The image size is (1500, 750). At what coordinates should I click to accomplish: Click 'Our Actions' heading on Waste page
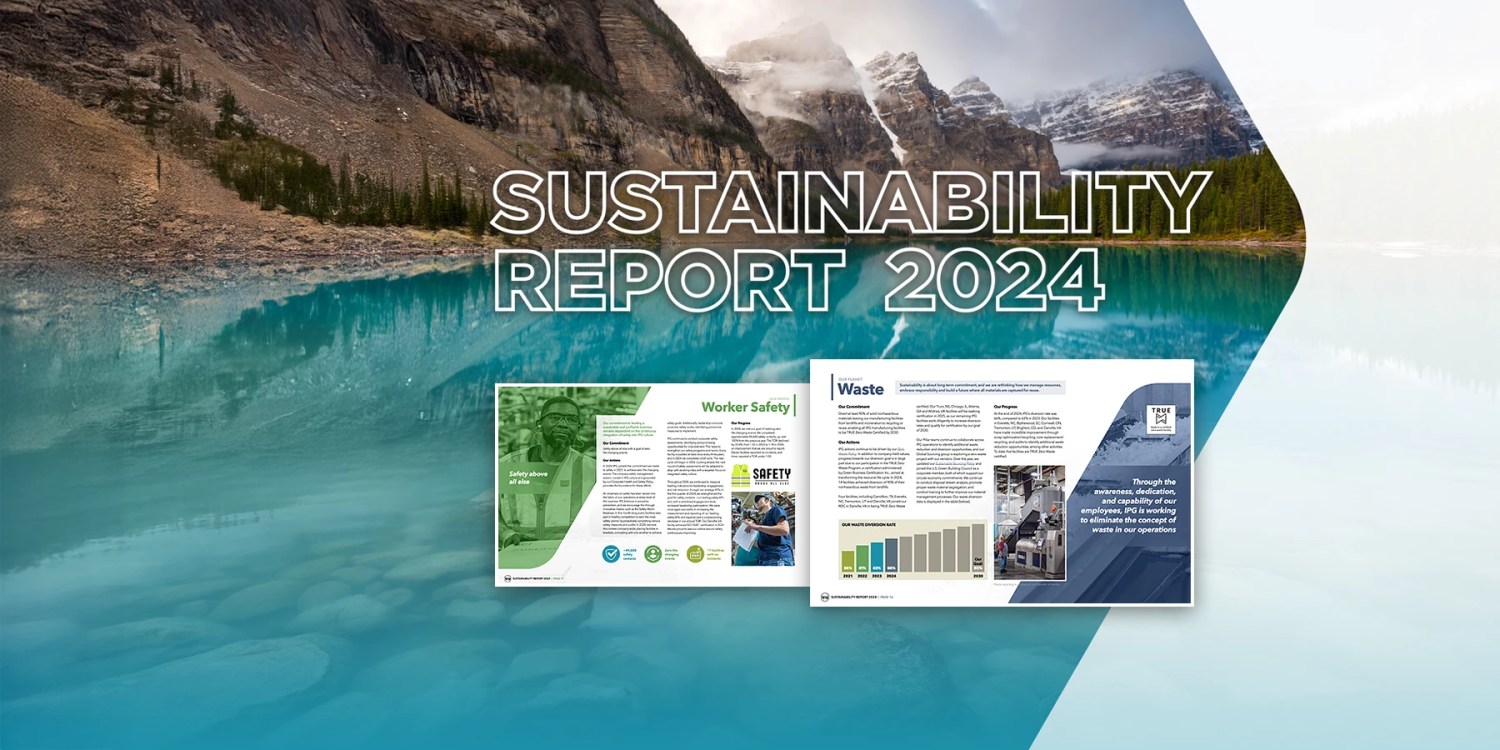pyautogui.click(x=849, y=442)
